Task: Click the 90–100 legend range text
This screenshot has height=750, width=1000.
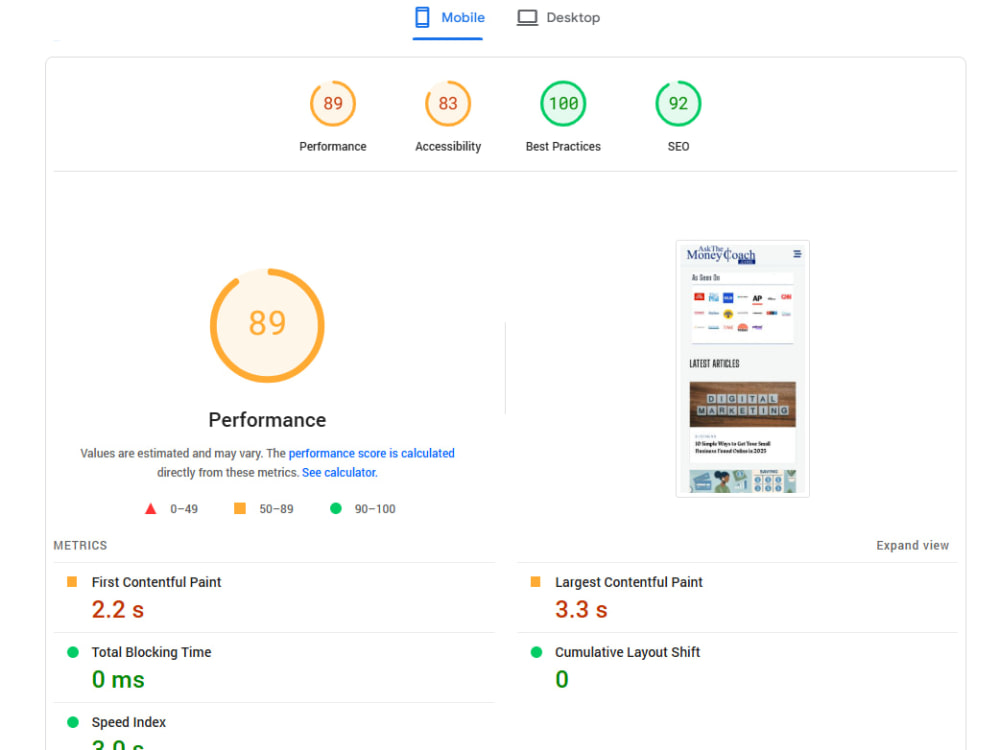Action: [375, 509]
